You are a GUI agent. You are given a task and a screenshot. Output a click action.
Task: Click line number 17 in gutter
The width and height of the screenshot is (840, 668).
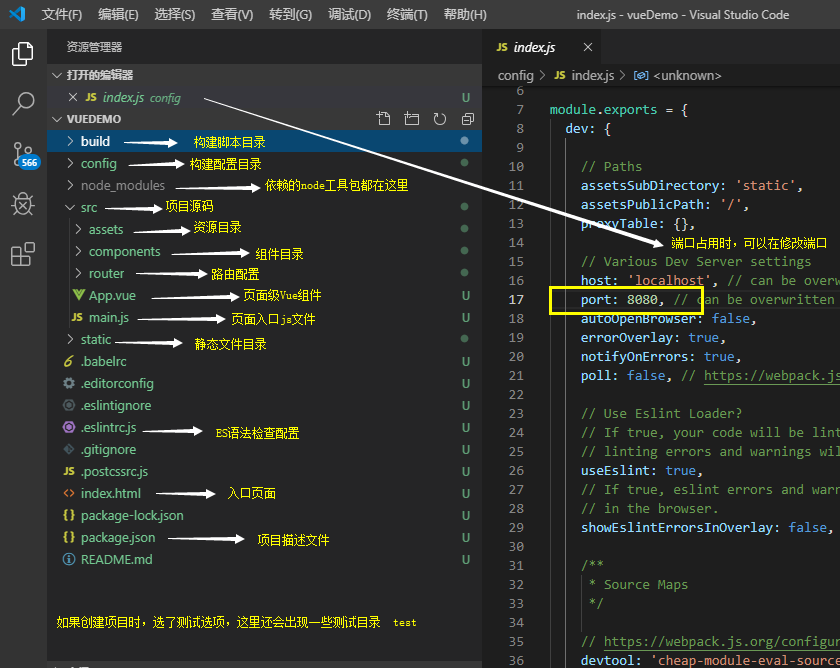point(516,299)
